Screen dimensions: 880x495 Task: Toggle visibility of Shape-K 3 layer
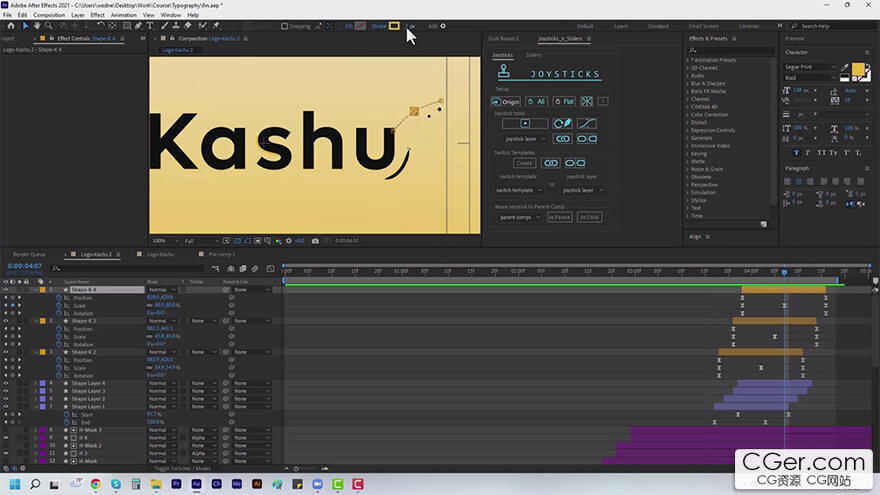pos(6,321)
